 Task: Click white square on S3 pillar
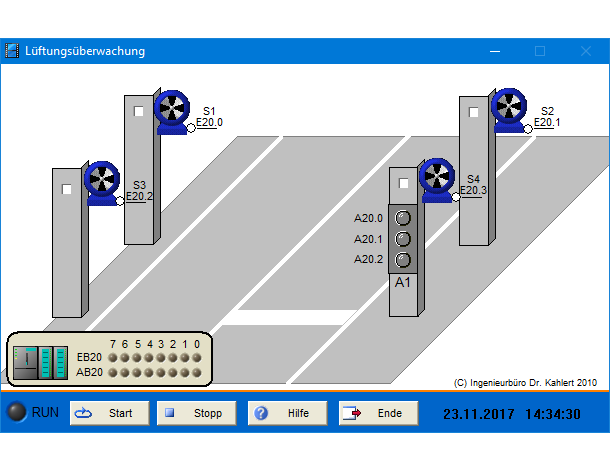tap(67, 189)
